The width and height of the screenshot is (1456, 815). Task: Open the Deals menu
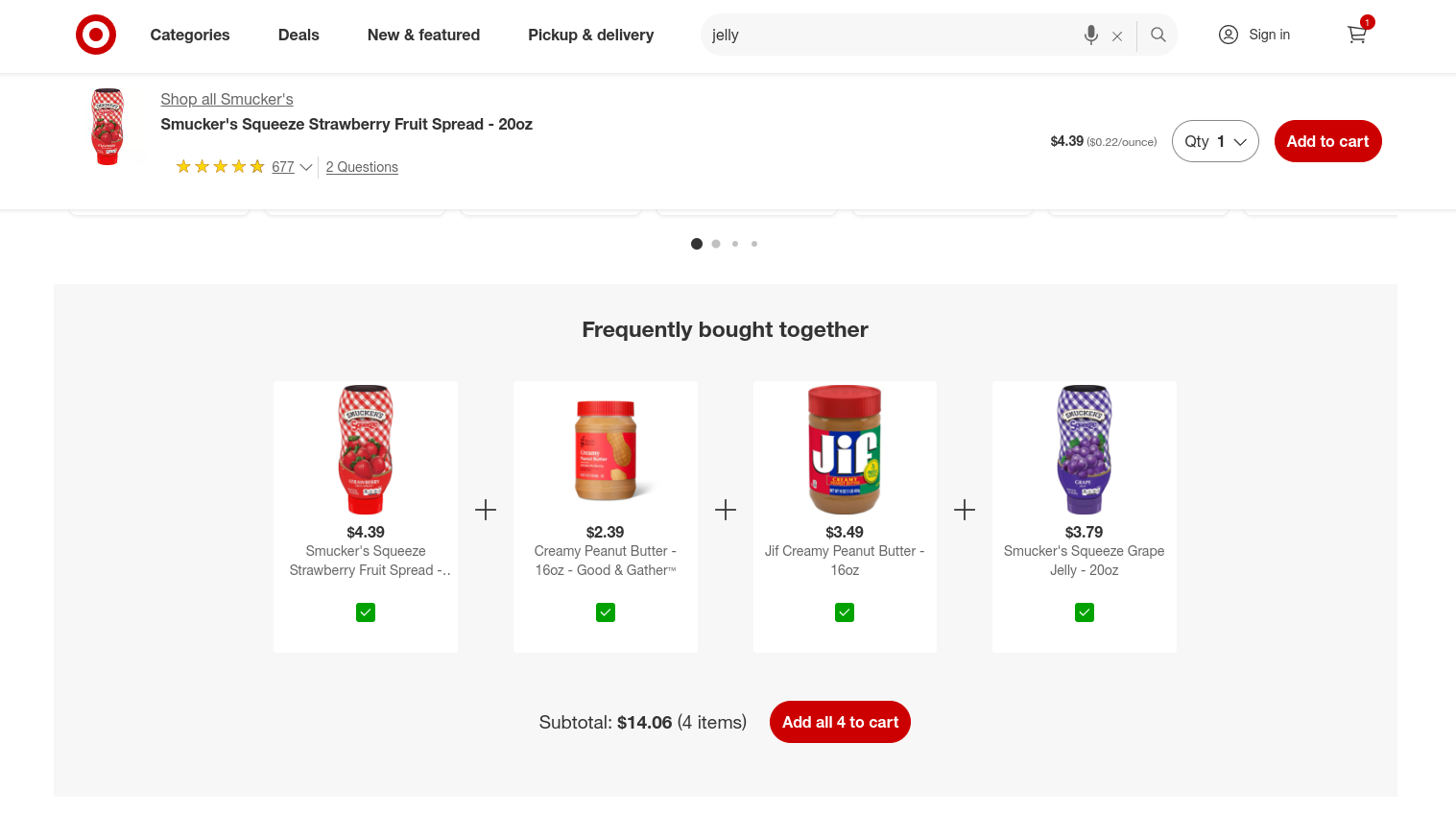tap(298, 35)
